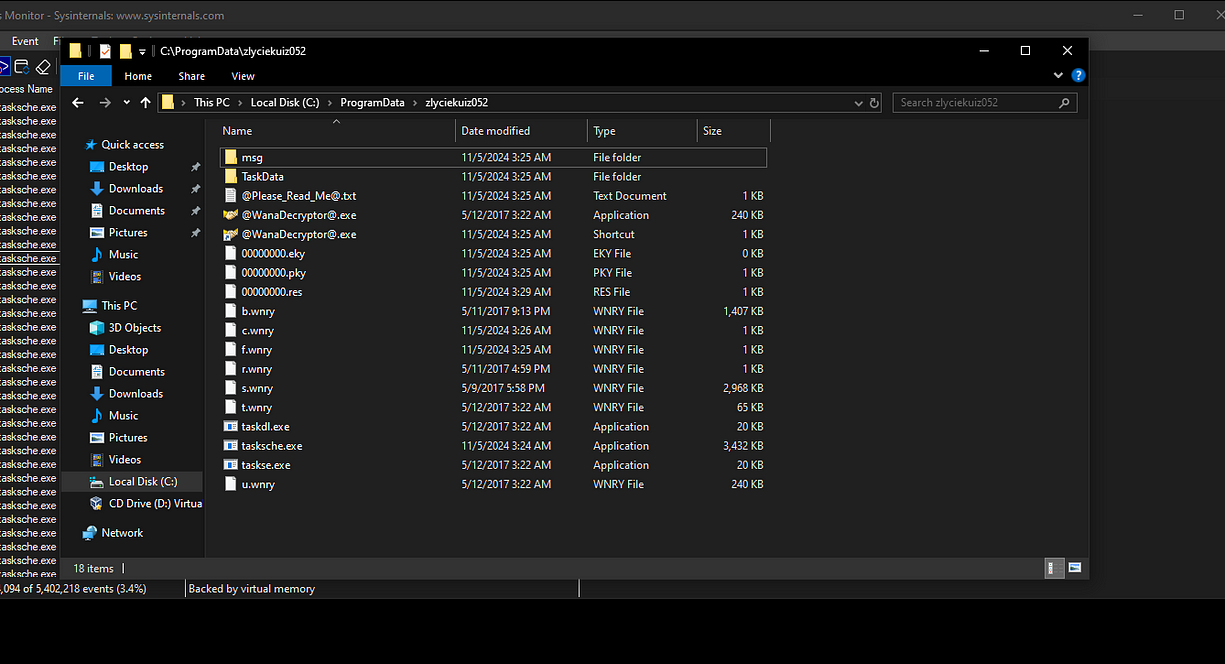Open the Event menu in Process Monitor
Screen dimensions: 1225x664
(x=24, y=41)
